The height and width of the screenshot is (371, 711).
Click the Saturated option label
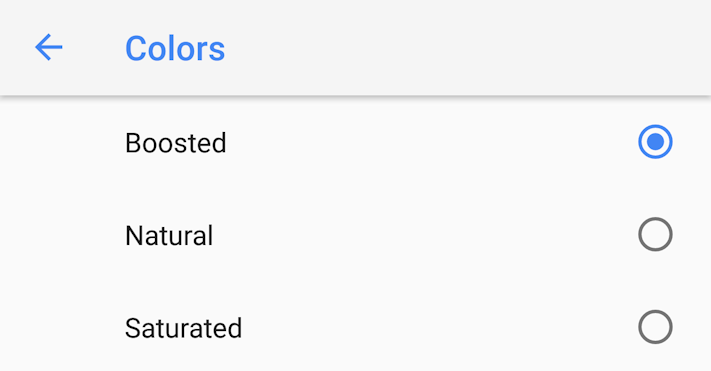coord(183,328)
